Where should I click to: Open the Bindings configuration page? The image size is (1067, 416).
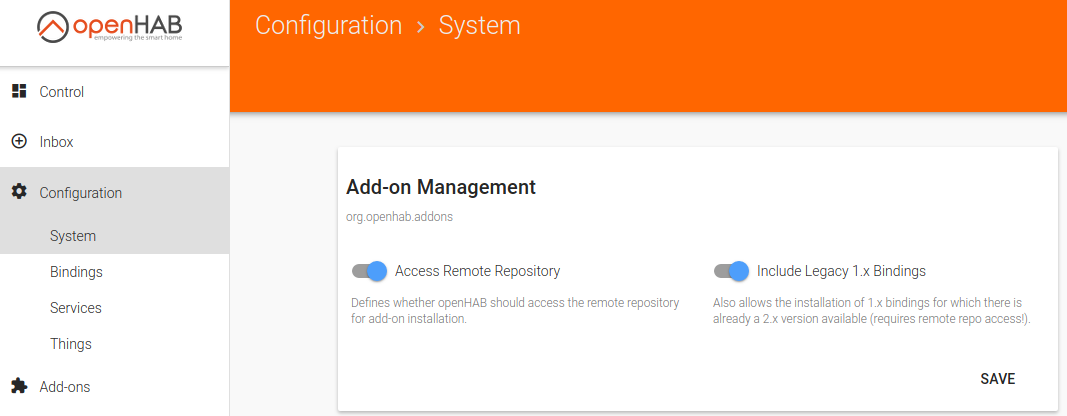pos(76,272)
